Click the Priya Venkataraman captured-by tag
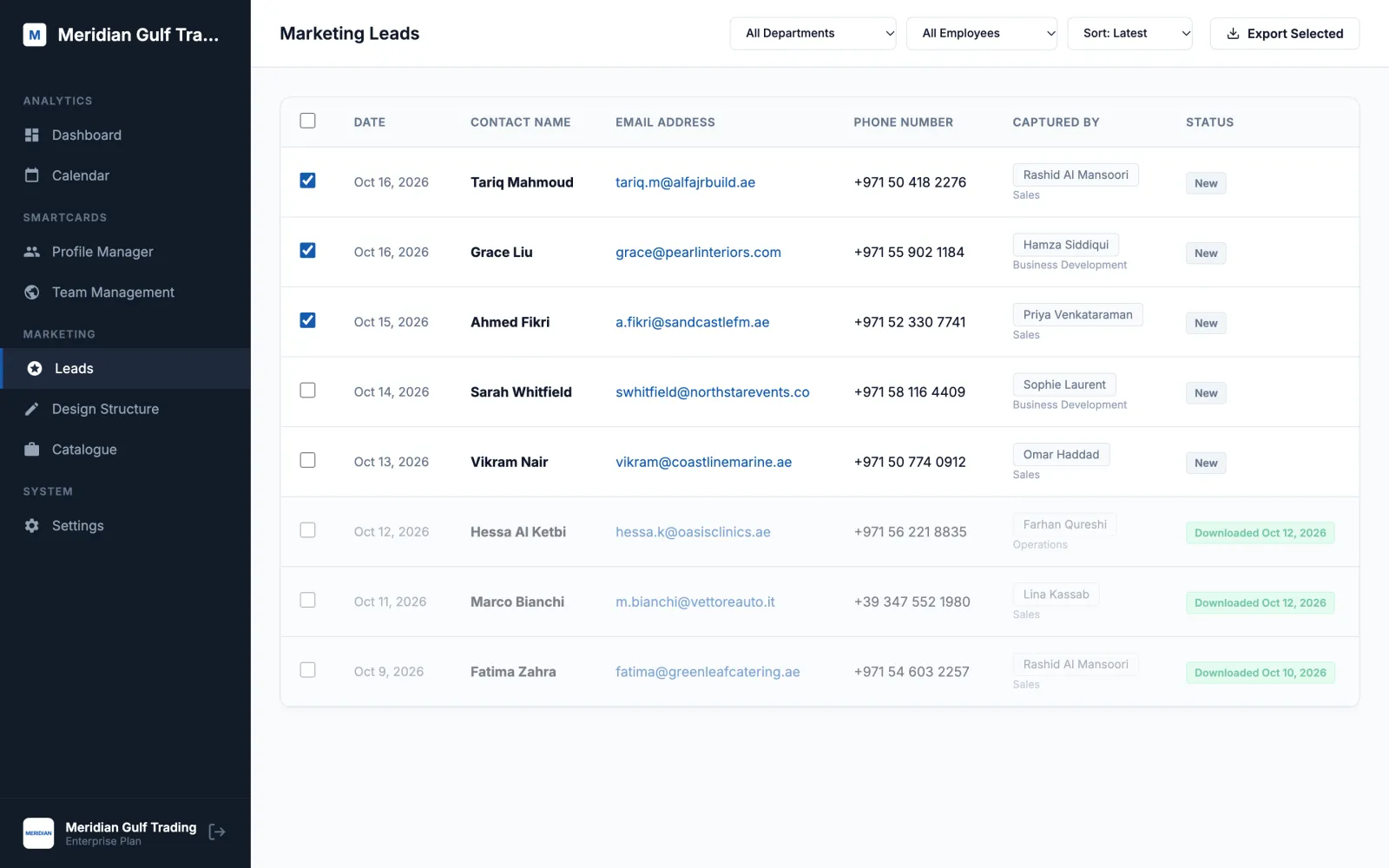 (x=1077, y=315)
